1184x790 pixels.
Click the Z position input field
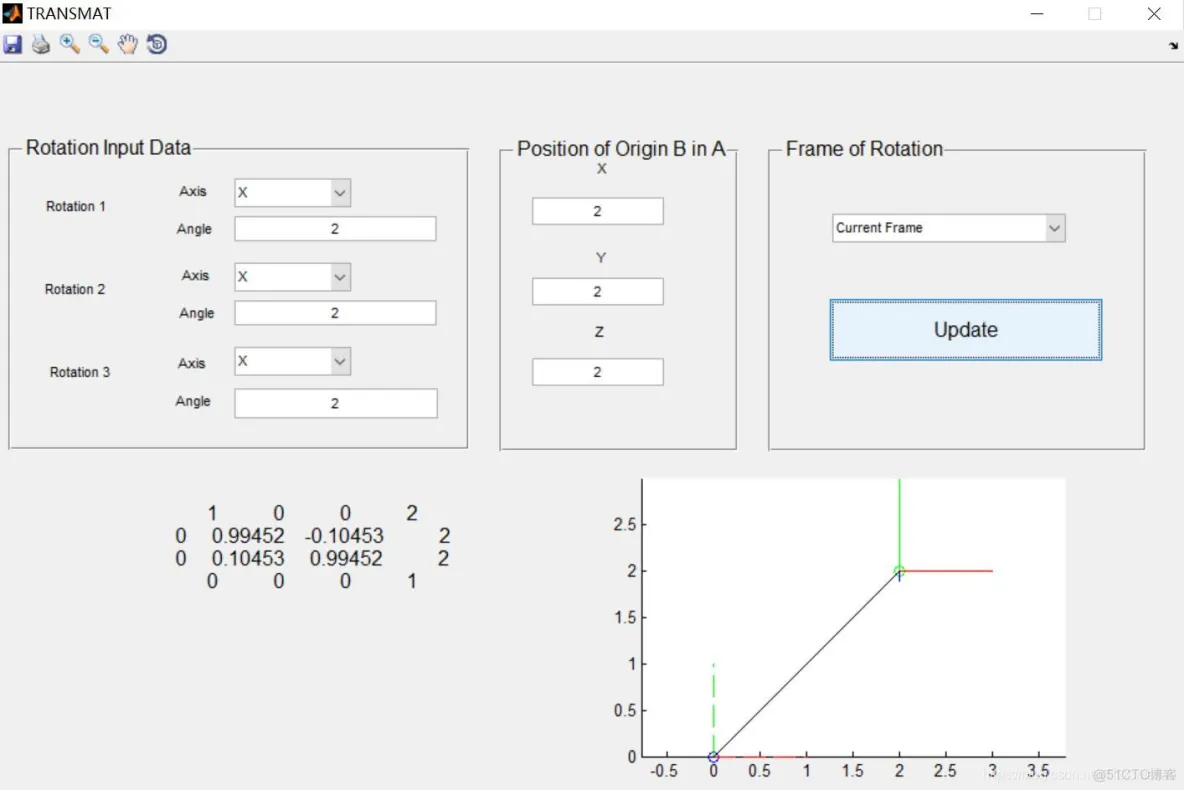click(x=598, y=372)
